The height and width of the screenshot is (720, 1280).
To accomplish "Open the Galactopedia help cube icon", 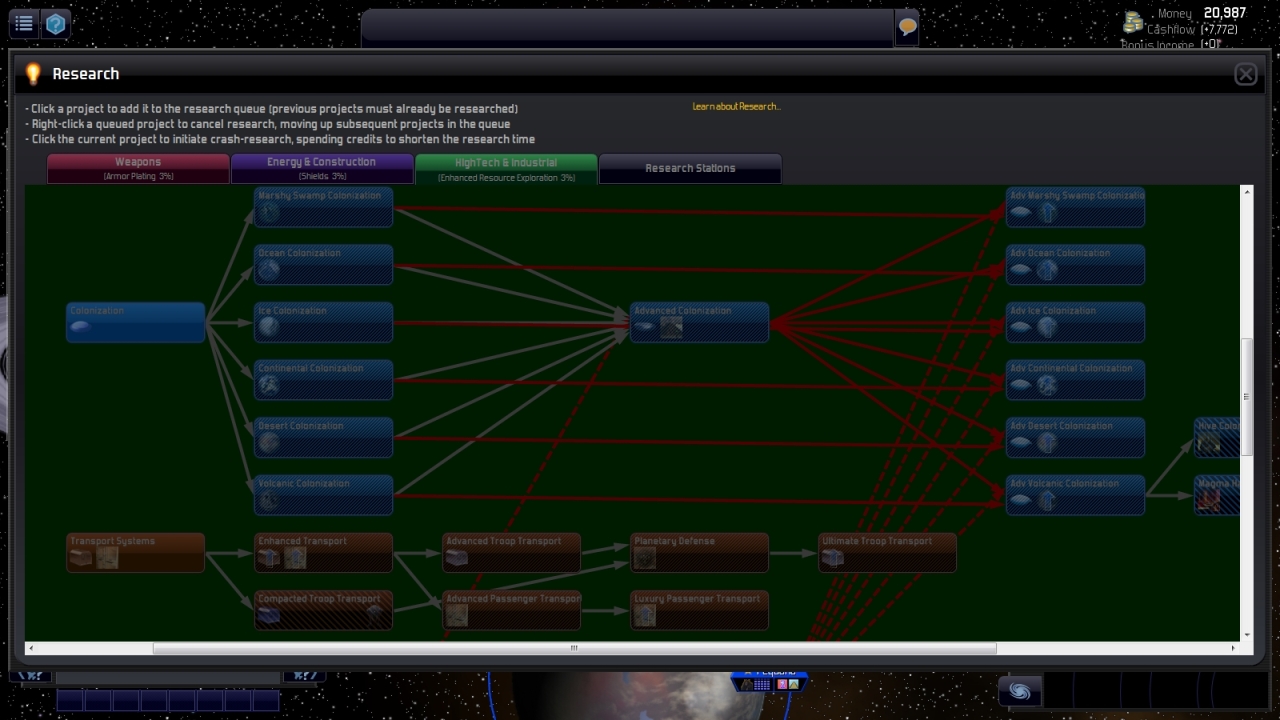I will coord(56,23).
